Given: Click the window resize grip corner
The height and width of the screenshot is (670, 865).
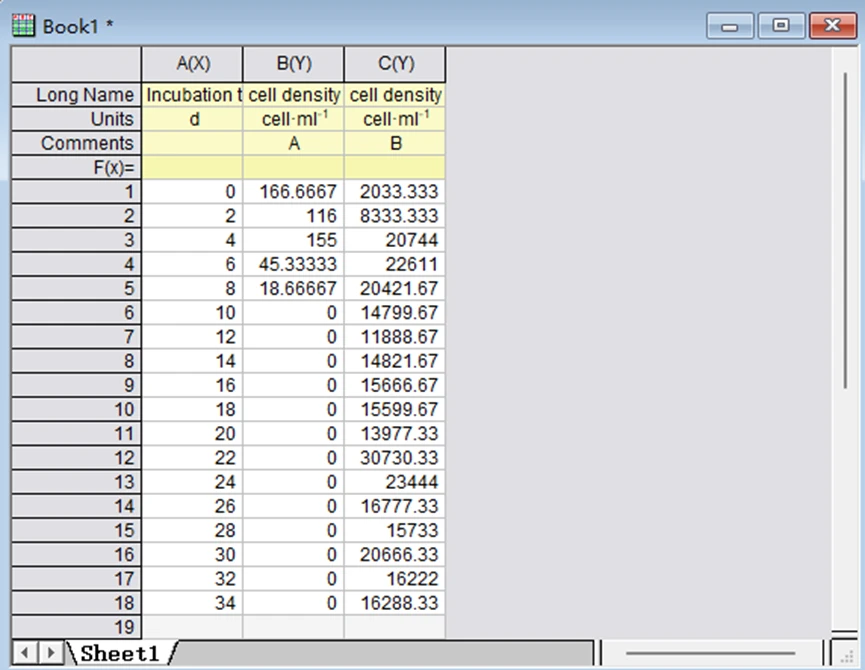Looking at the screenshot, I should coord(845,654).
